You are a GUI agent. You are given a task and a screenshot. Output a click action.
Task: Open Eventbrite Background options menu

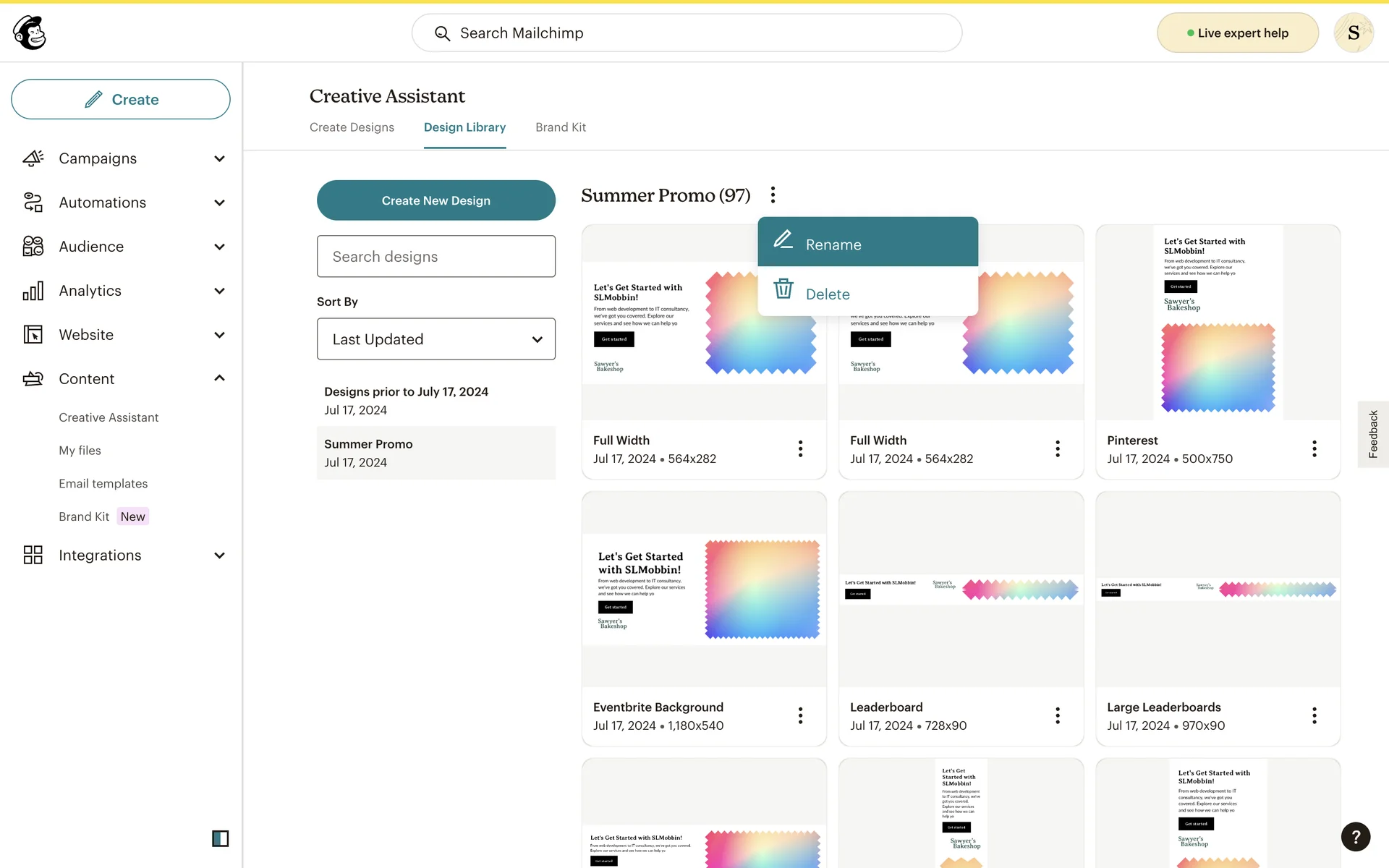(x=800, y=715)
